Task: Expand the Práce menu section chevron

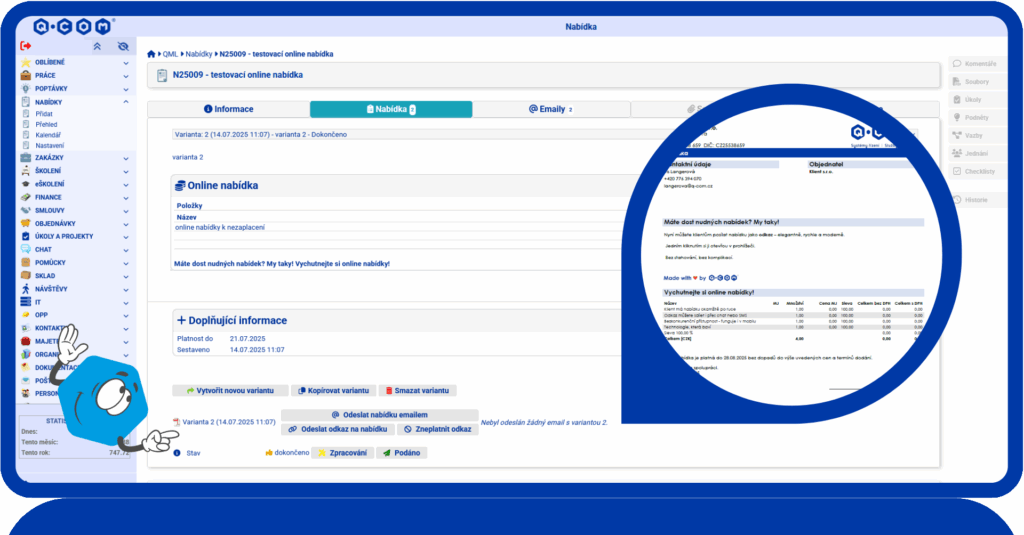Action: click(126, 76)
